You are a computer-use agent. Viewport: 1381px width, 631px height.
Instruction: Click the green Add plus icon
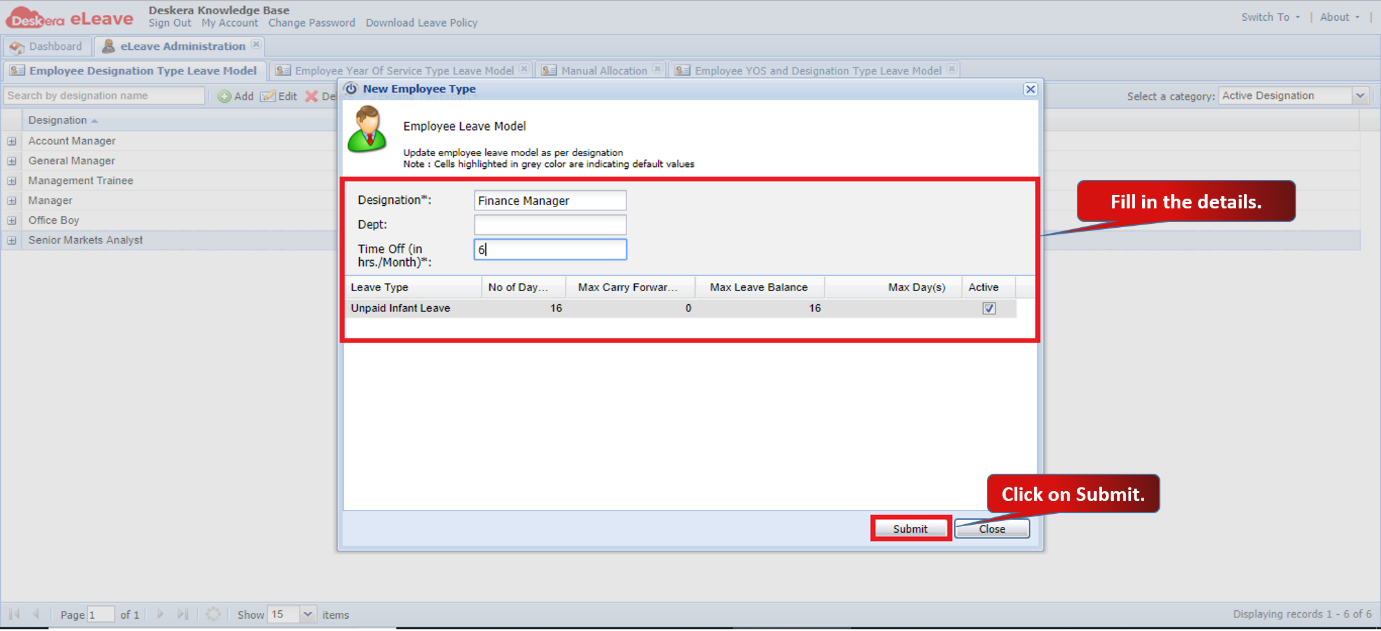coord(225,96)
